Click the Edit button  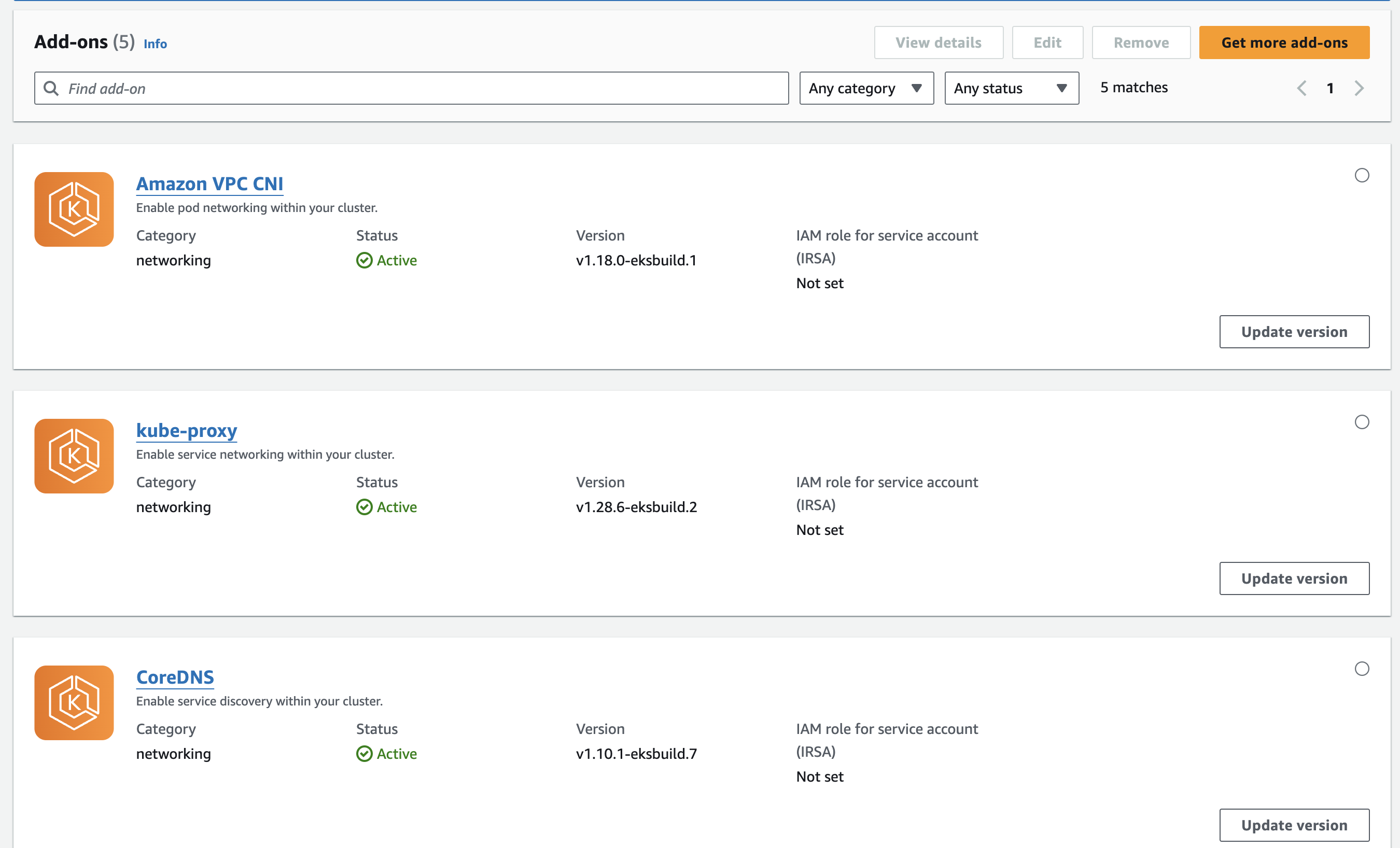(x=1048, y=43)
